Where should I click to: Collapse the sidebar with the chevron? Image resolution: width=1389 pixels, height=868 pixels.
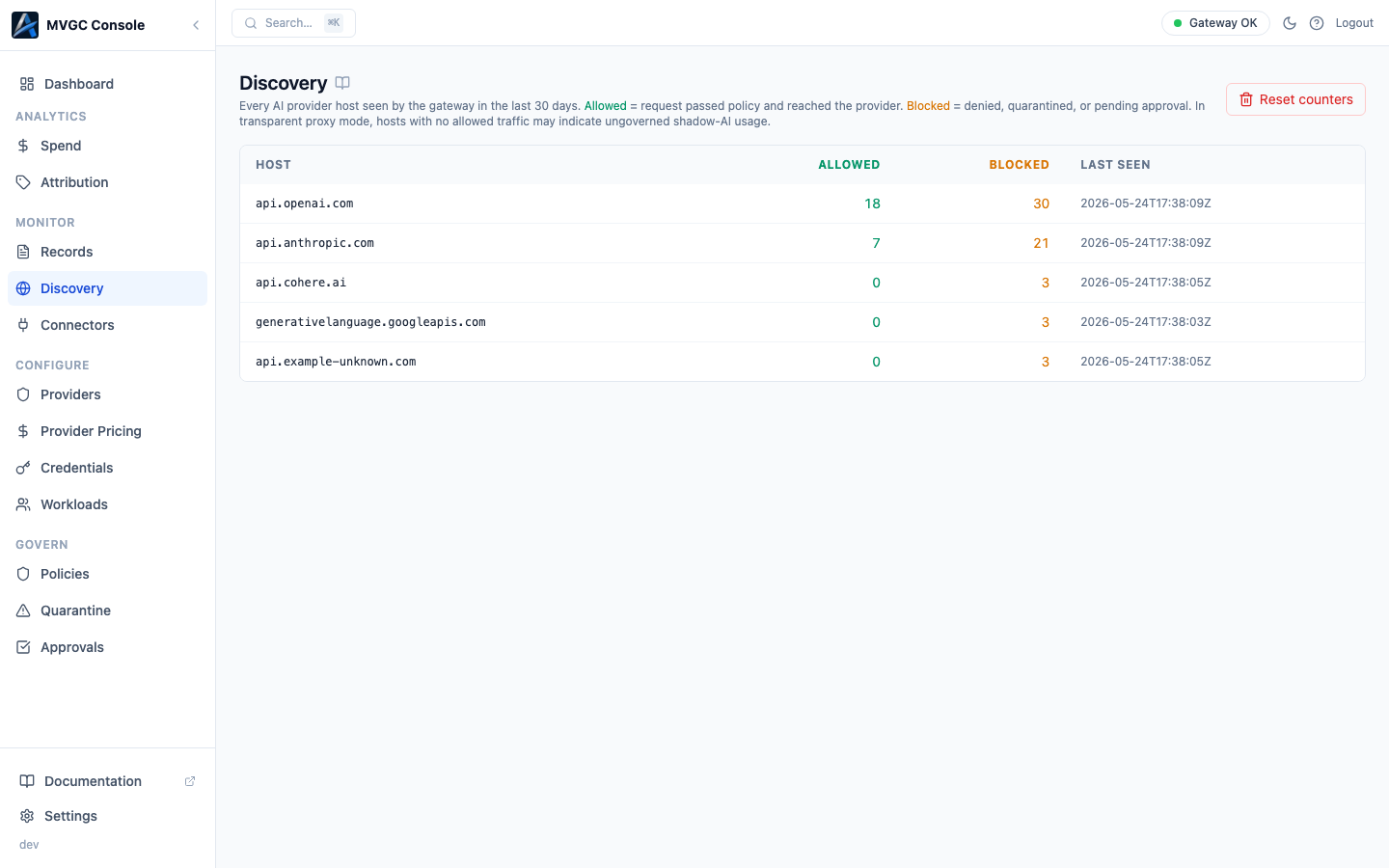[196, 25]
